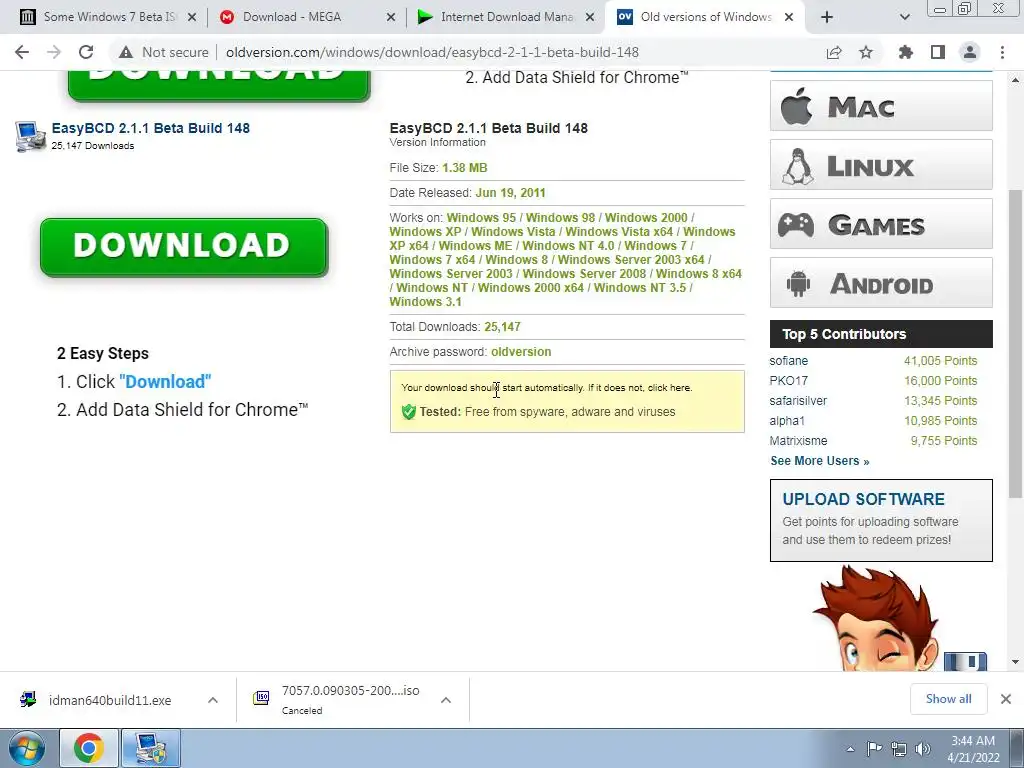Open EasyBCD 2.1.1 Beta Build 148 link

(x=151, y=128)
